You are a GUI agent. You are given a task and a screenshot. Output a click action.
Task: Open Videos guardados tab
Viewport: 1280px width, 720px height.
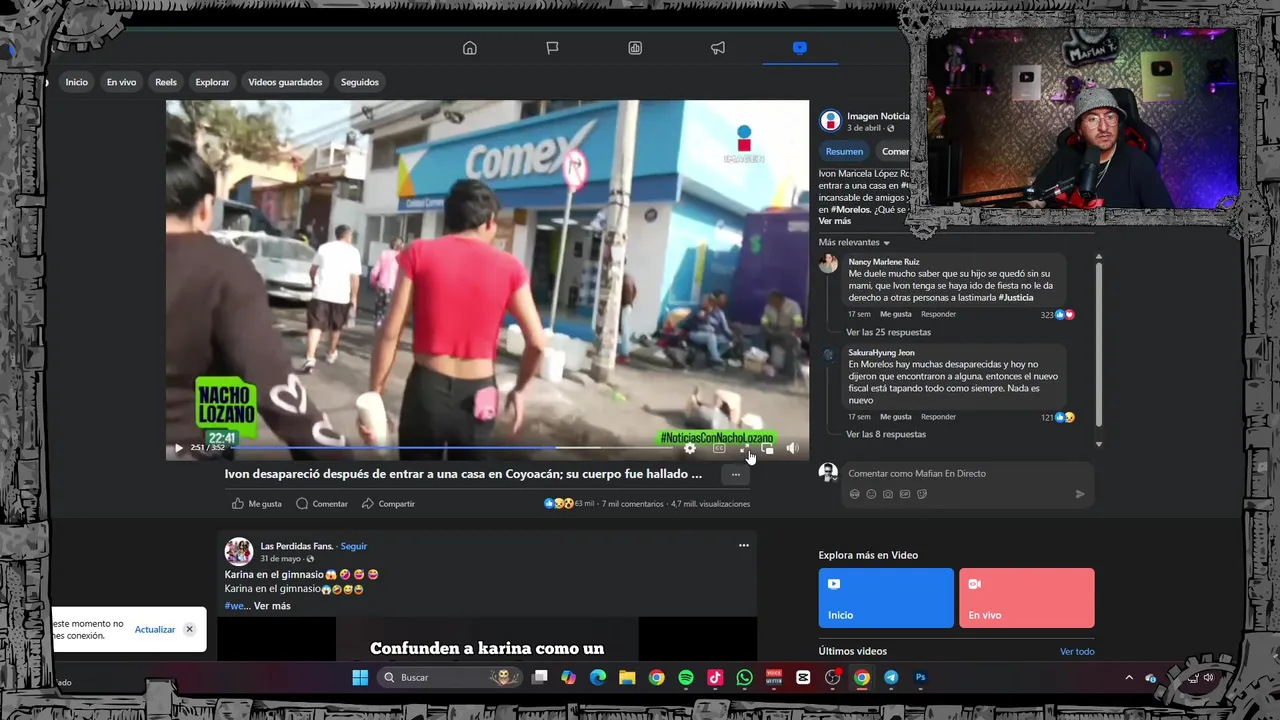coord(285,82)
